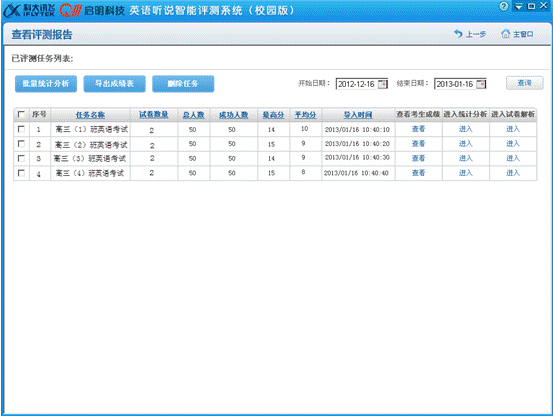Image resolution: width=553 pixels, height=416 pixels.
Task: Sort table by 平均分 column header
Action: coord(305,115)
